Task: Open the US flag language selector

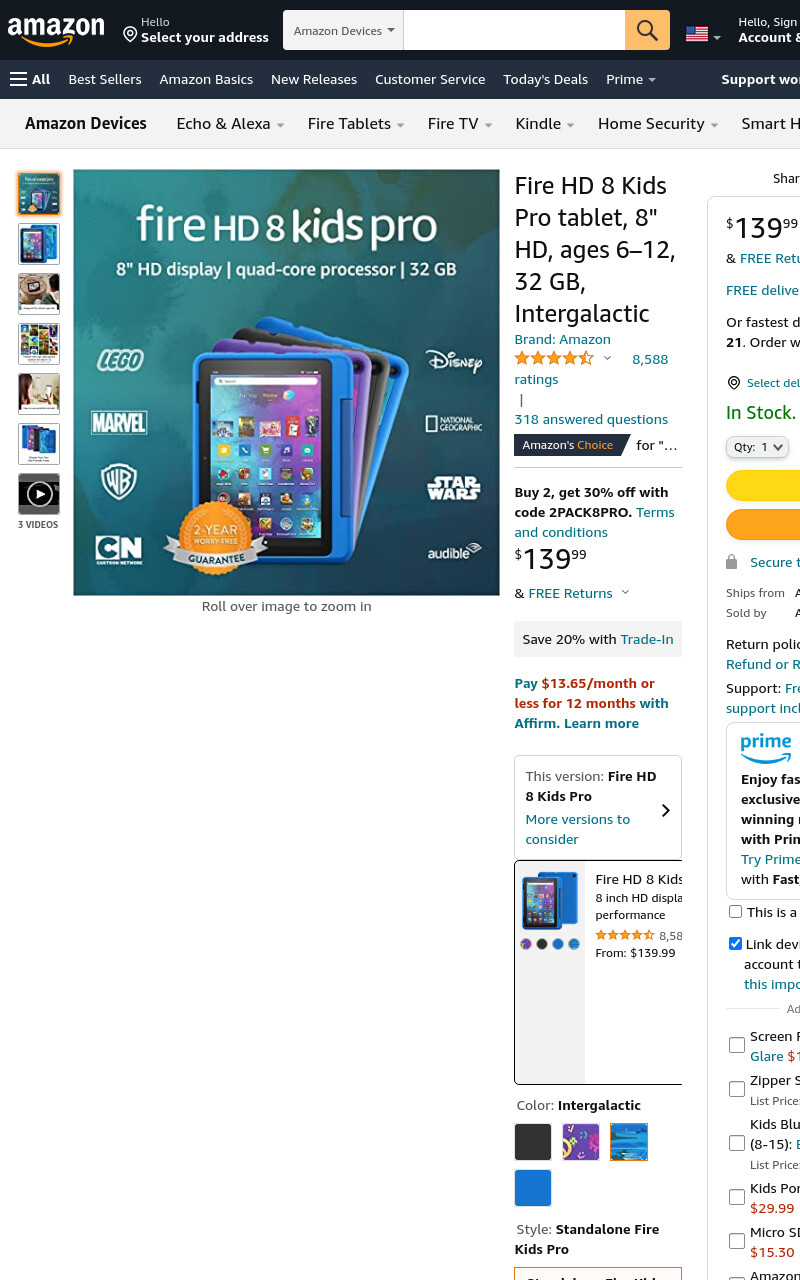Action: click(x=703, y=35)
